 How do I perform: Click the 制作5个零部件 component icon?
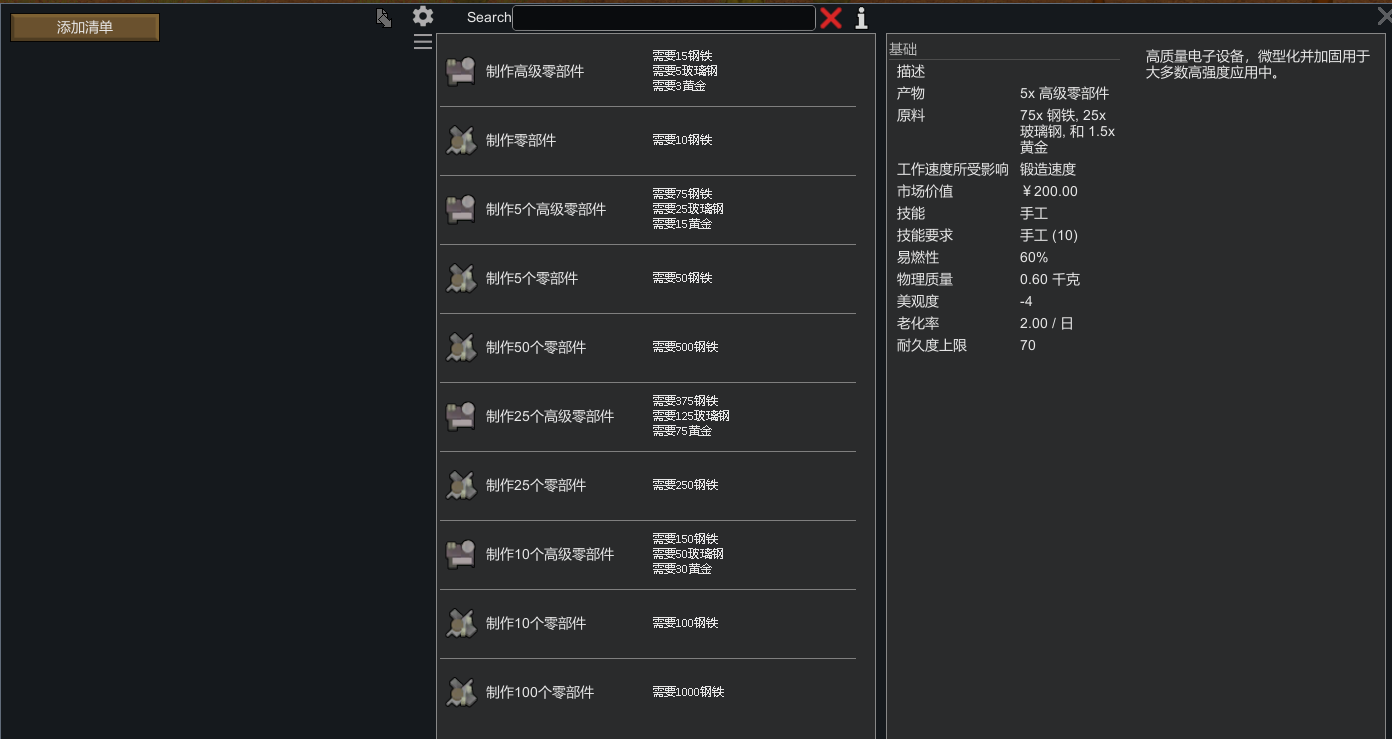pos(460,279)
